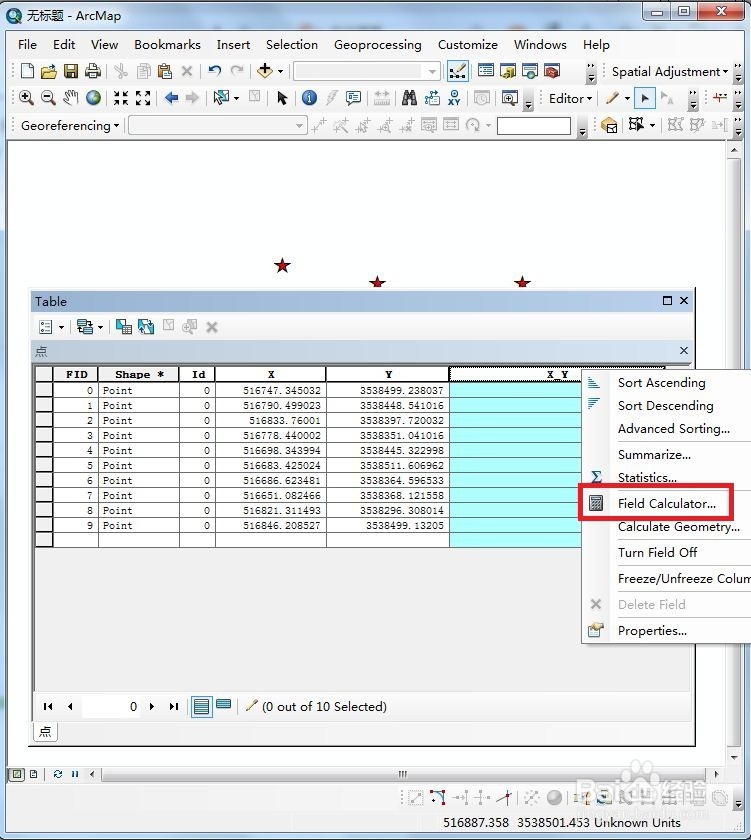Expand the map scale combo box
This screenshot has height=840, width=751.
432,71
